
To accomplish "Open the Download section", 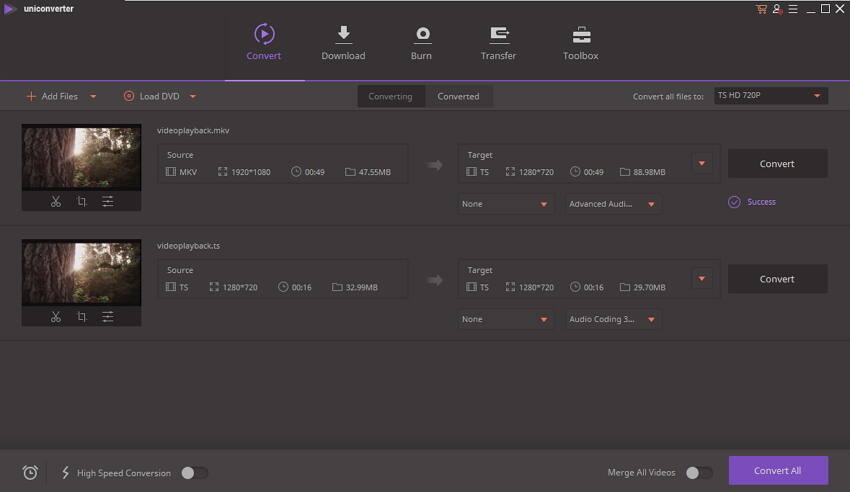I will 343,42.
